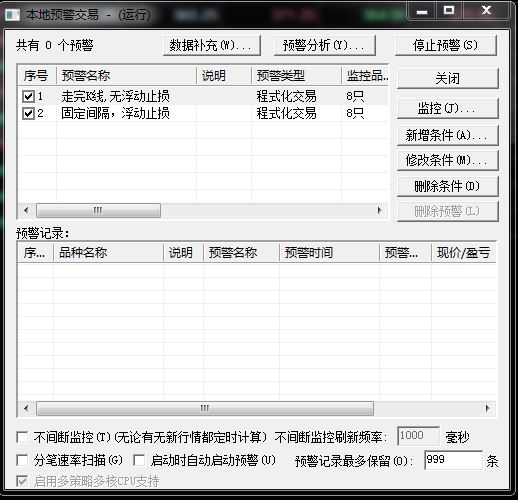518x500 pixels.
Task: Click 程式化交易 cell in row 1
Action: pos(287,96)
